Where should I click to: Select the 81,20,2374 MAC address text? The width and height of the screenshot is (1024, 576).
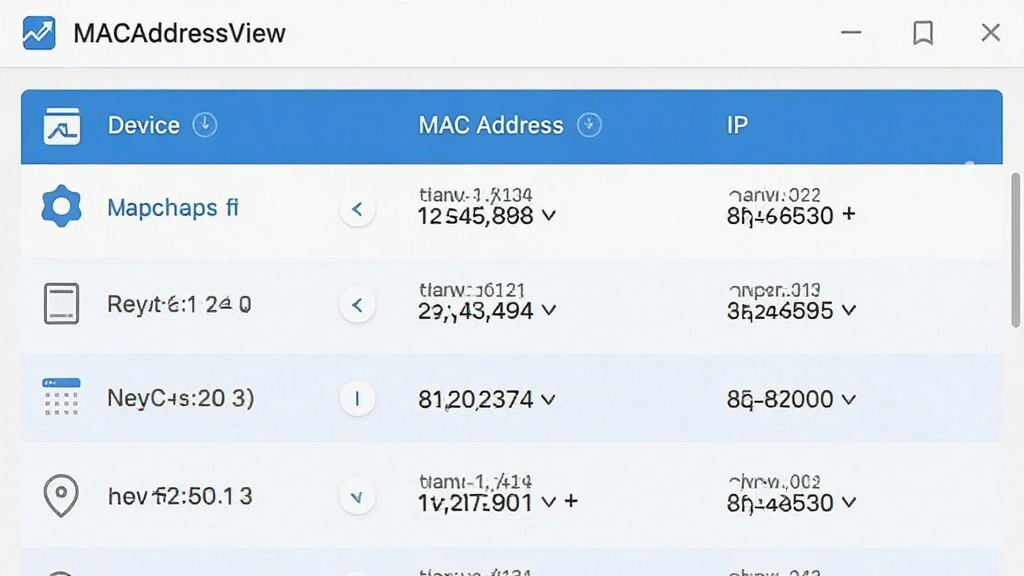click(x=476, y=399)
